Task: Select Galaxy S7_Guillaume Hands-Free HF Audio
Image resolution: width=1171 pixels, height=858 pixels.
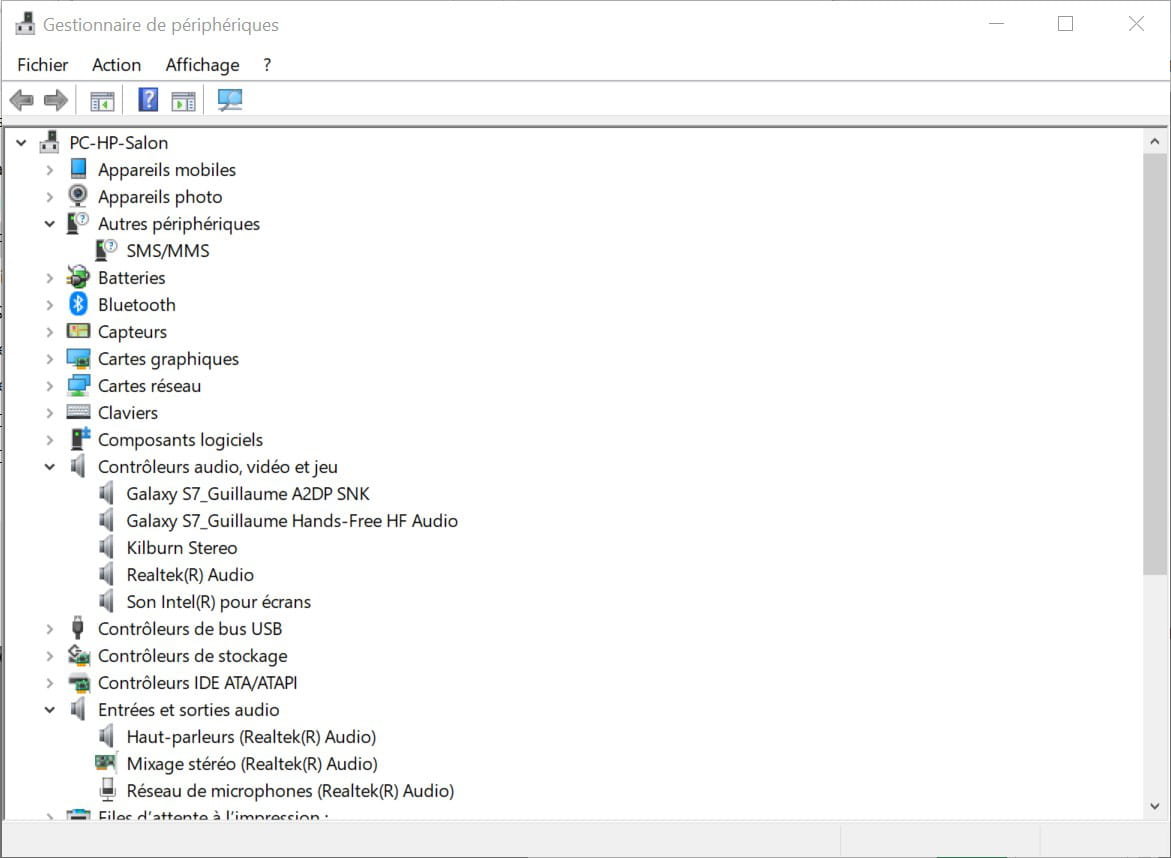Action: [292, 520]
